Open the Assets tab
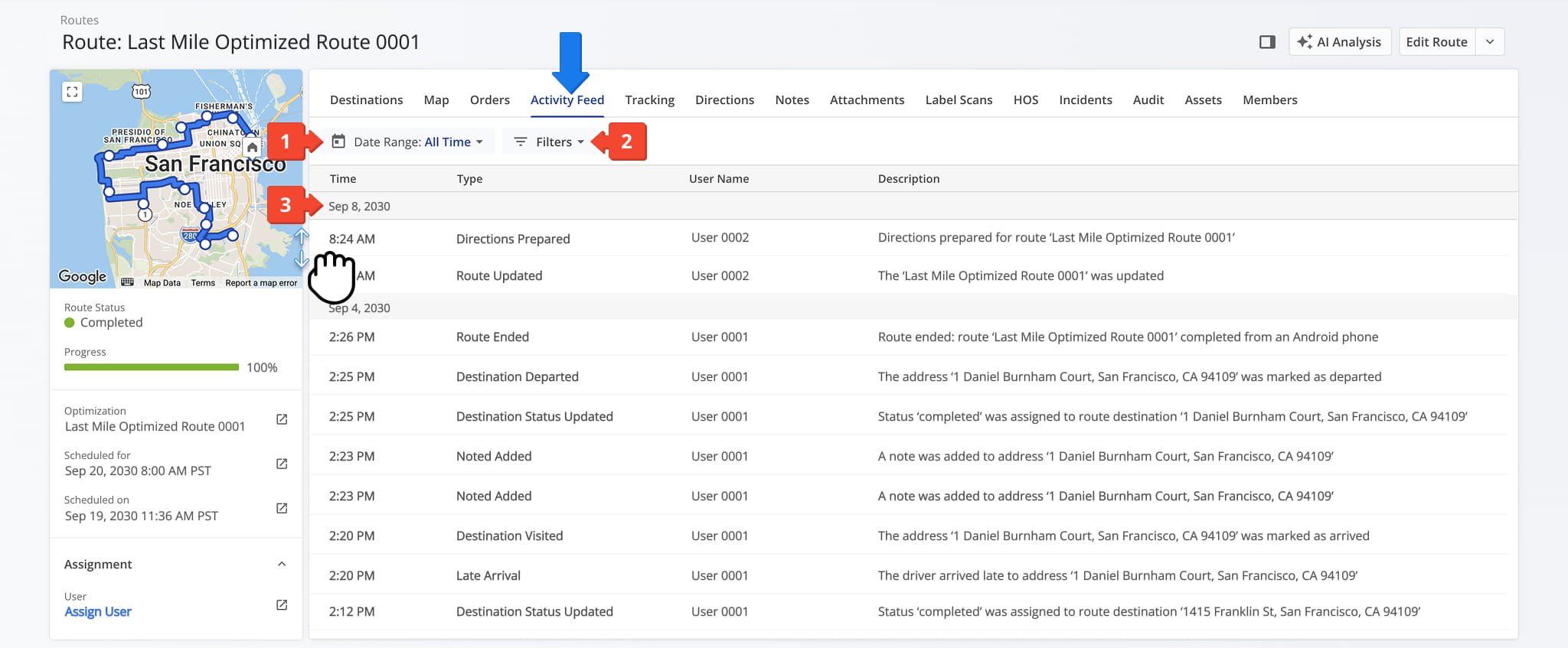Screen dimensions: 1568x648 coord(1203,99)
